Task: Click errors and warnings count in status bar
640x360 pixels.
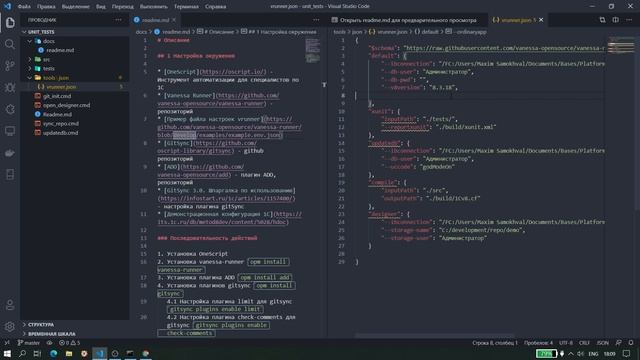Action: point(69,343)
